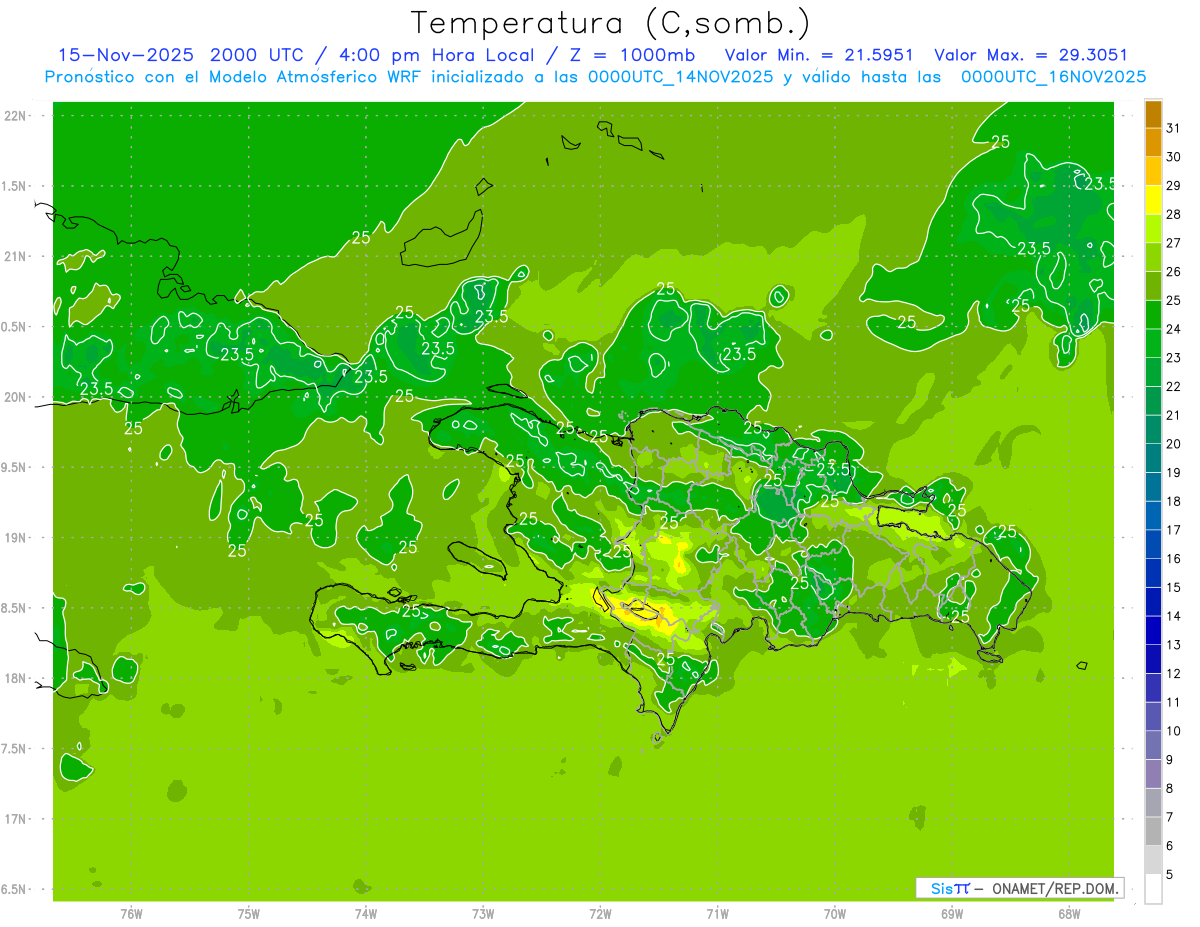Screen dimensions: 1200x927
Task: Click the "Valor Min. = 21.5951" value
Action: 818,55
